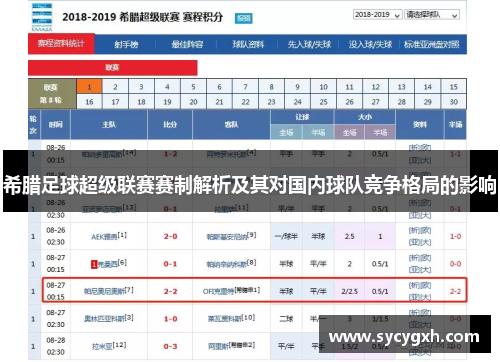Click the 2-0 score in the AEK row
This screenshot has height=362, width=500.
(170, 236)
